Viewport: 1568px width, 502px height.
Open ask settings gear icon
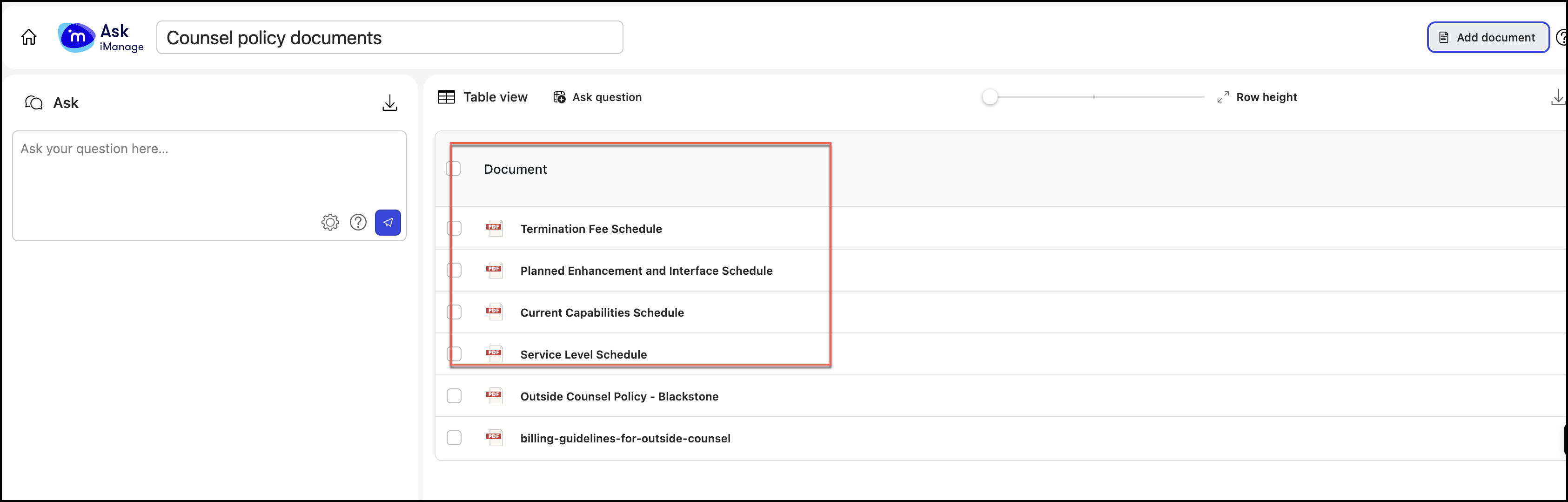[x=330, y=223]
